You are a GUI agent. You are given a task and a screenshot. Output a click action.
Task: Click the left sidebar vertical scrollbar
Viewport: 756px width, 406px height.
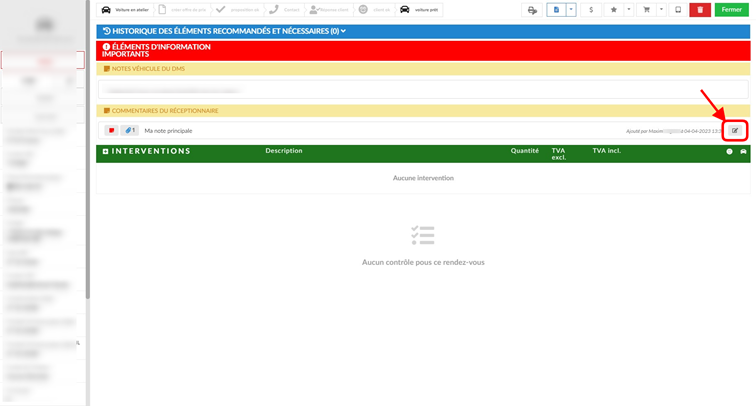point(88,149)
